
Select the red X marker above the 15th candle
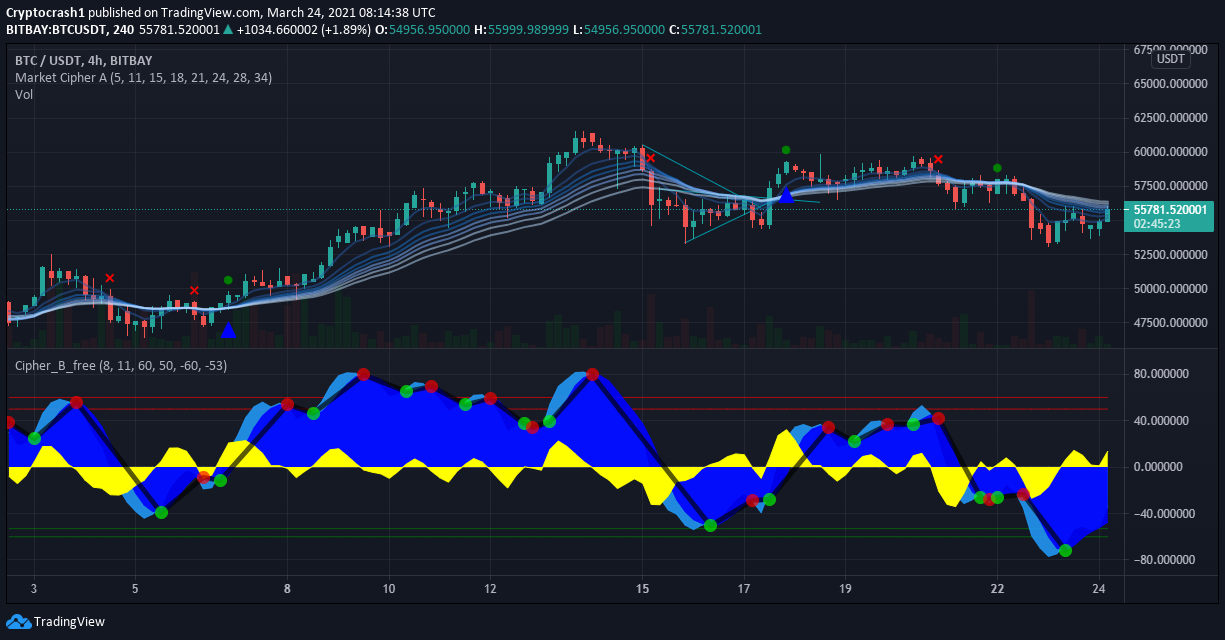650,158
